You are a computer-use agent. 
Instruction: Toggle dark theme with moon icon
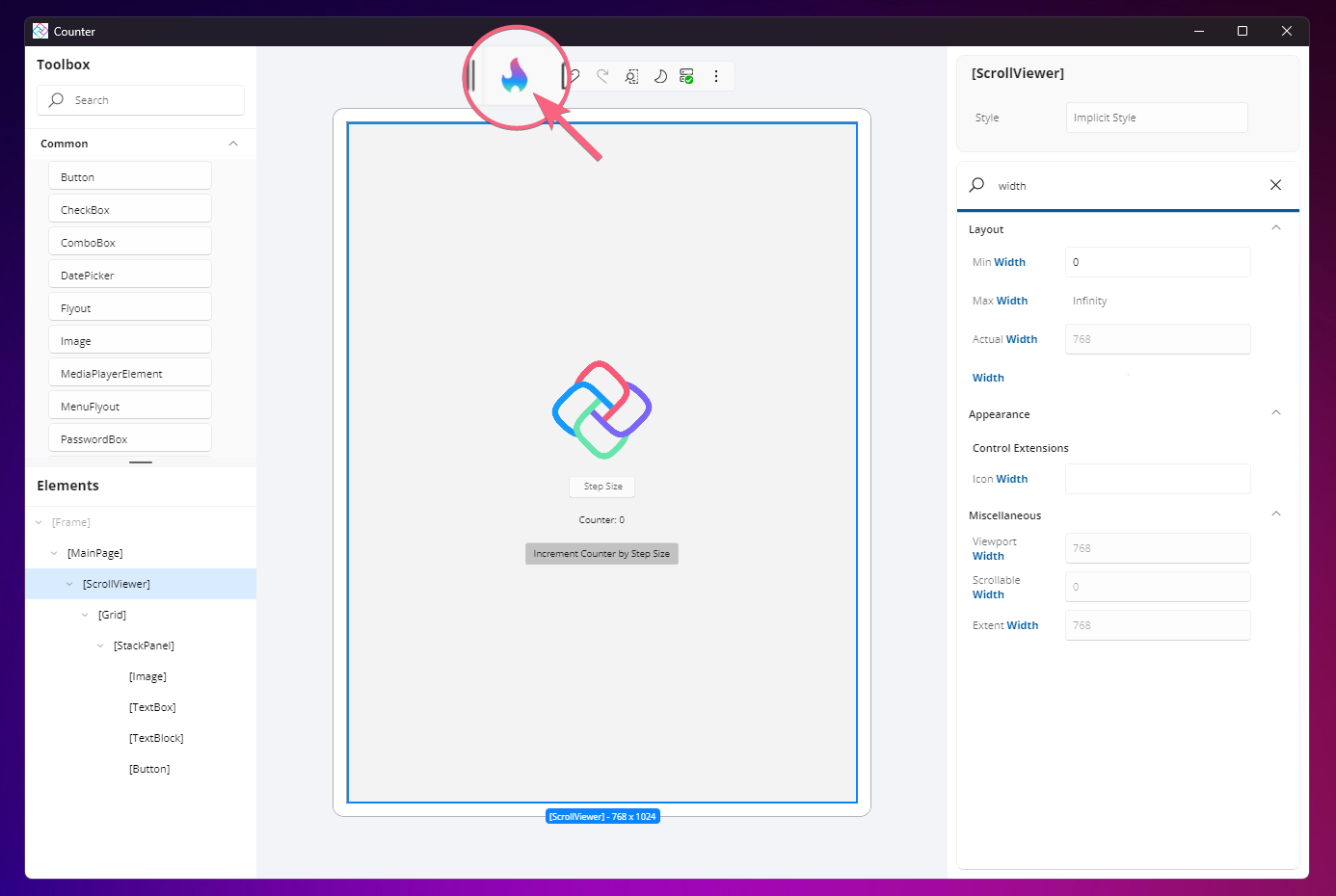point(660,76)
